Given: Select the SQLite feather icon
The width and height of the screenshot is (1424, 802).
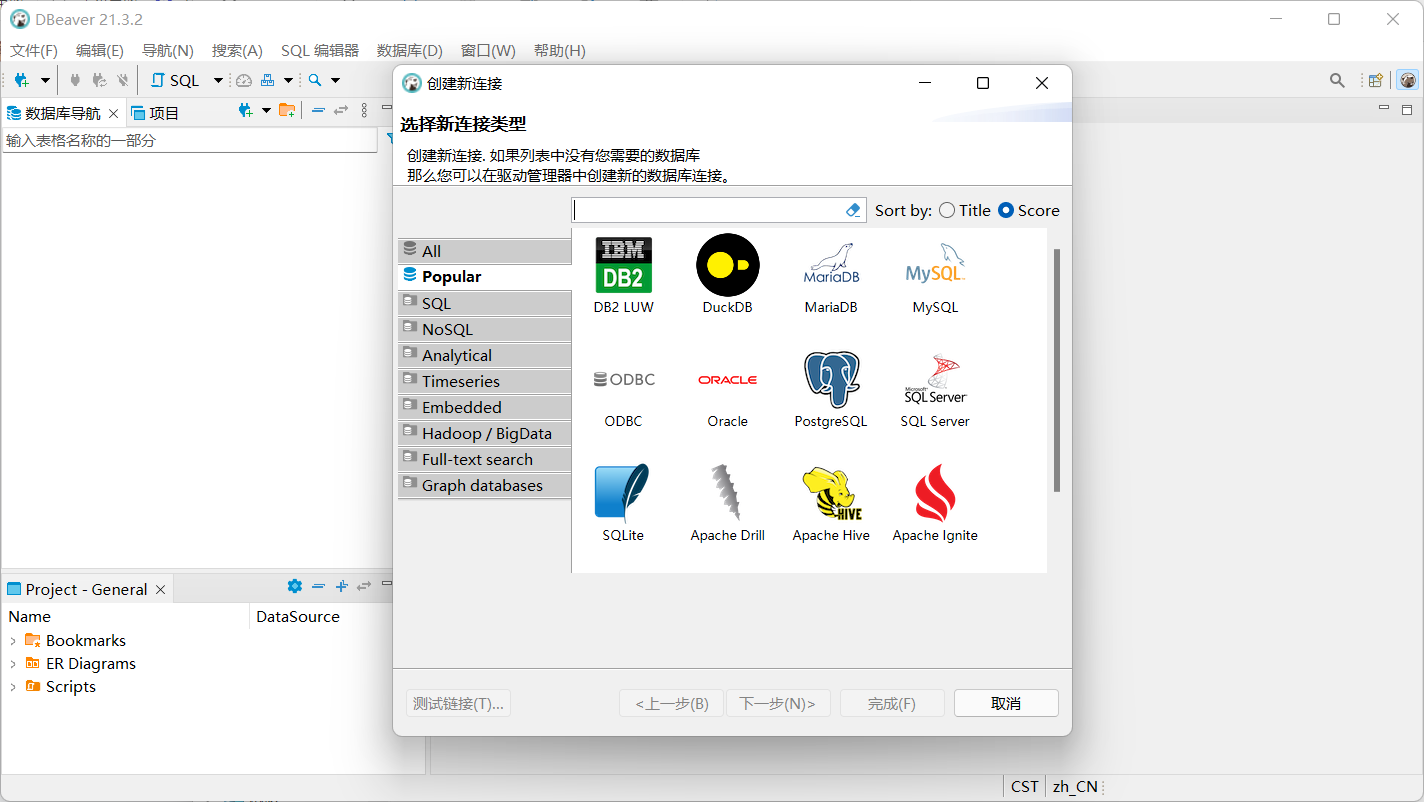Looking at the screenshot, I should 623,493.
